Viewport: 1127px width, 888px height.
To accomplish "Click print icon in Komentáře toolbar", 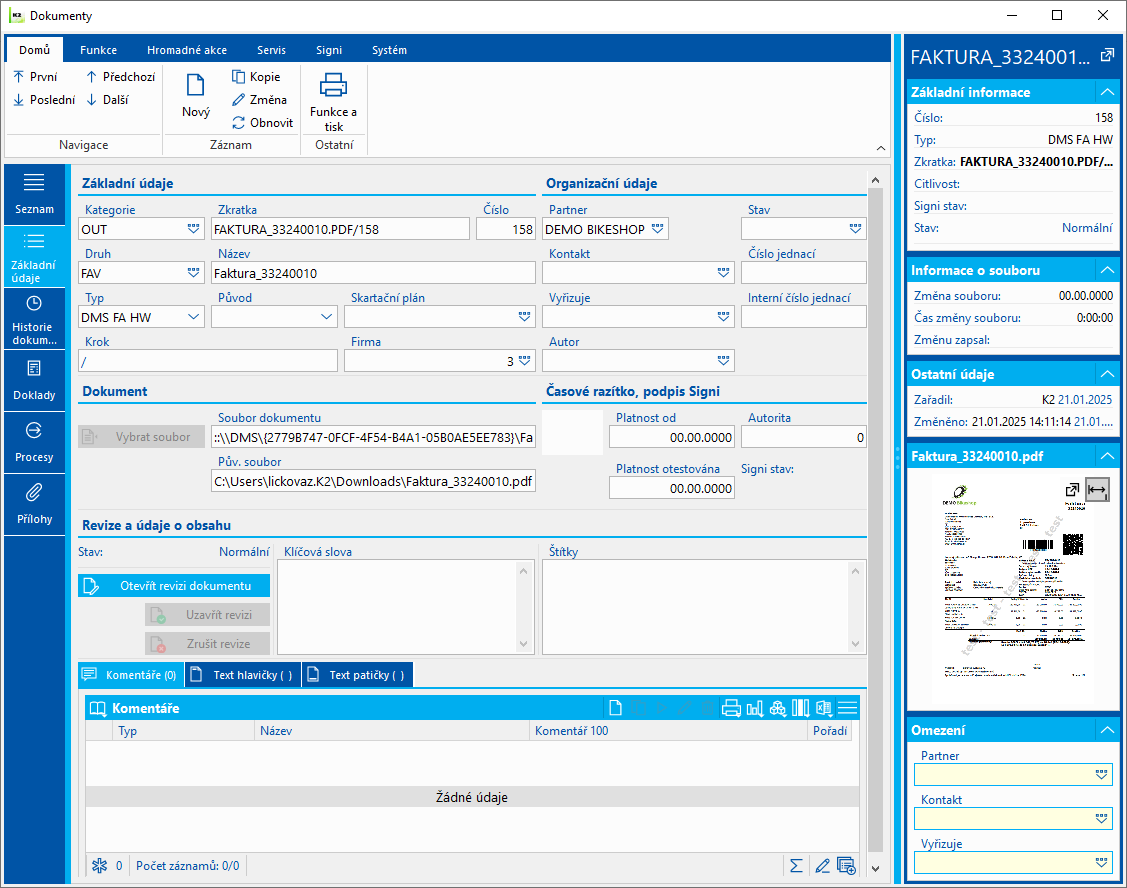I will click(x=731, y=709).
